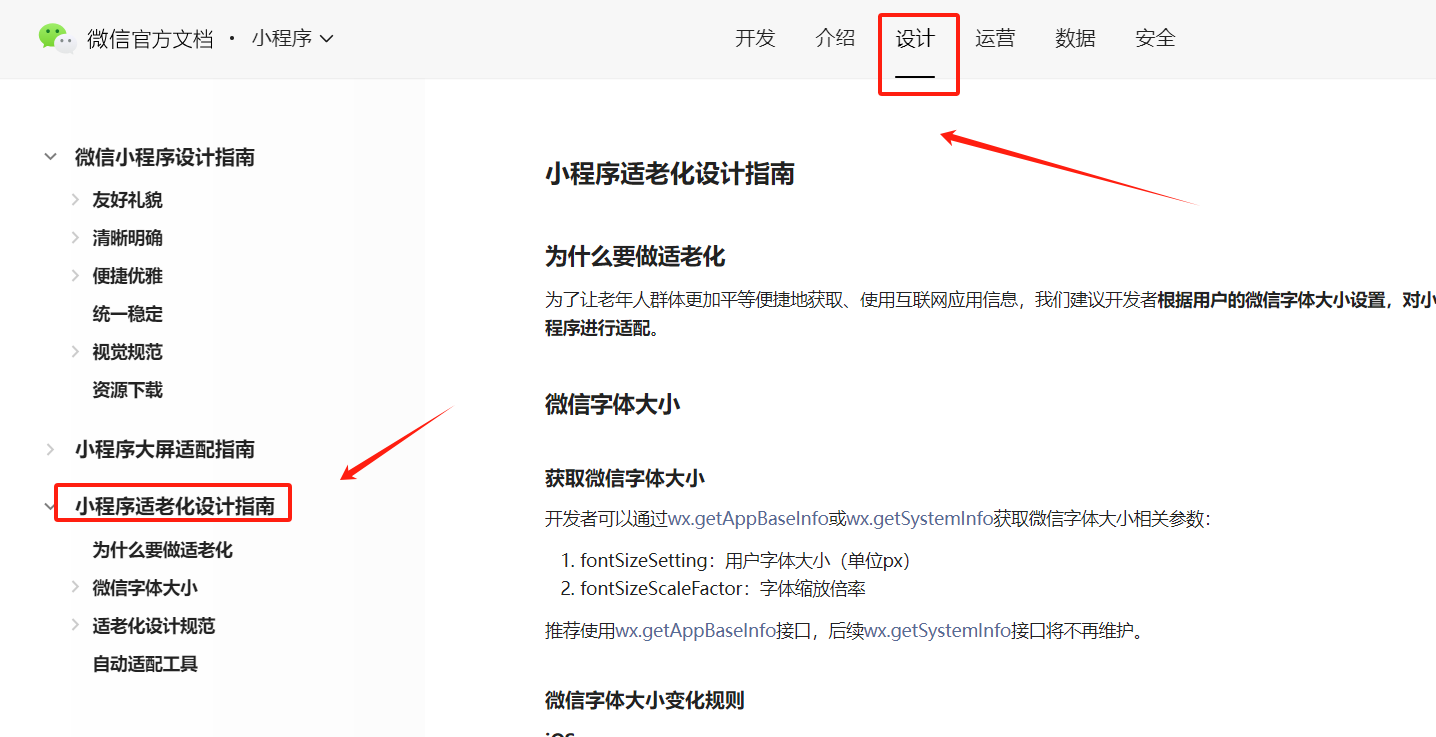Expand the 小程序大屏适配指南 chevron
The height and width of the screenshot is (737, 1436).
point(50,450)
